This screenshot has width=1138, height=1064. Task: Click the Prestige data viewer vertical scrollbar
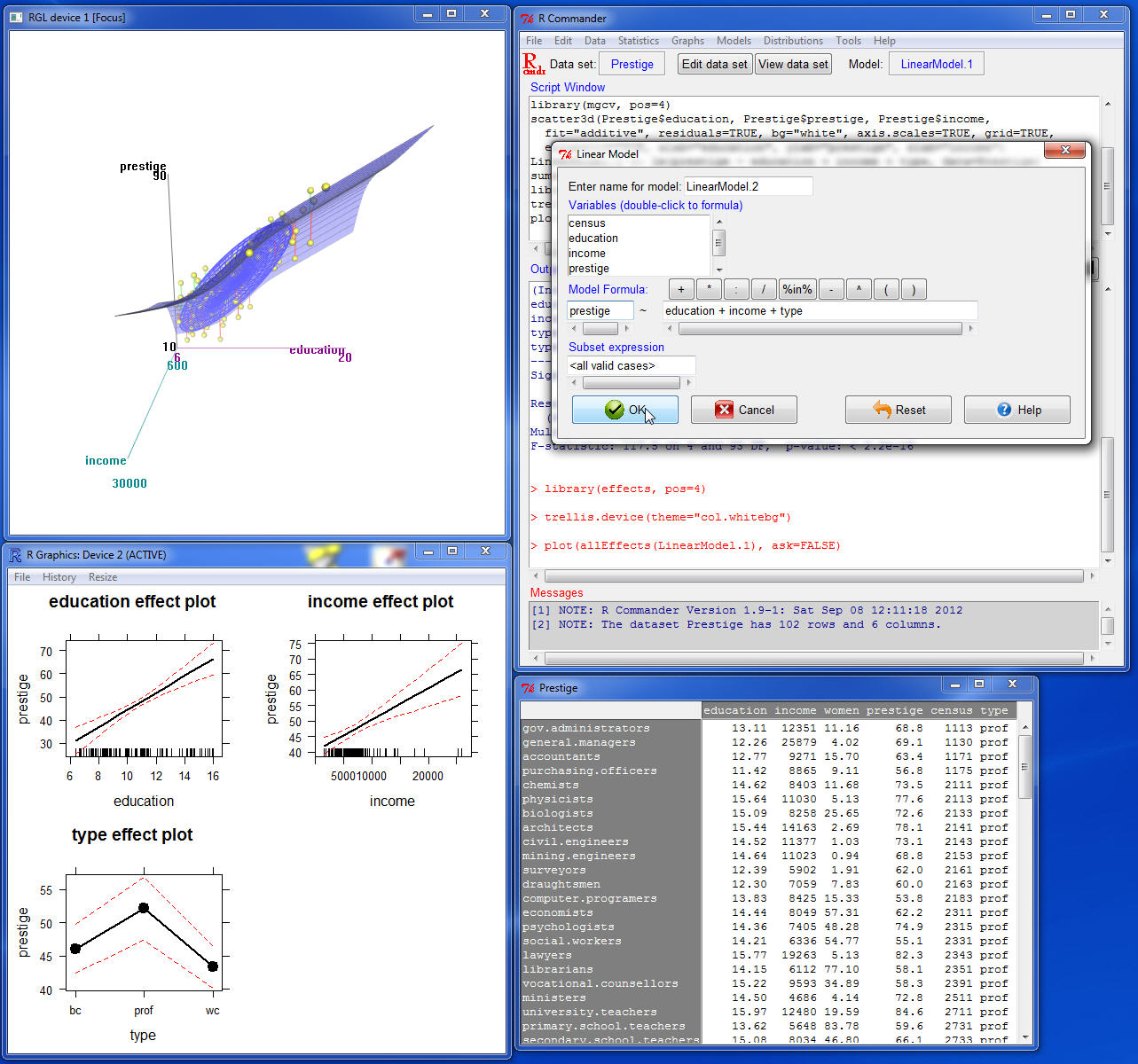1025,880
